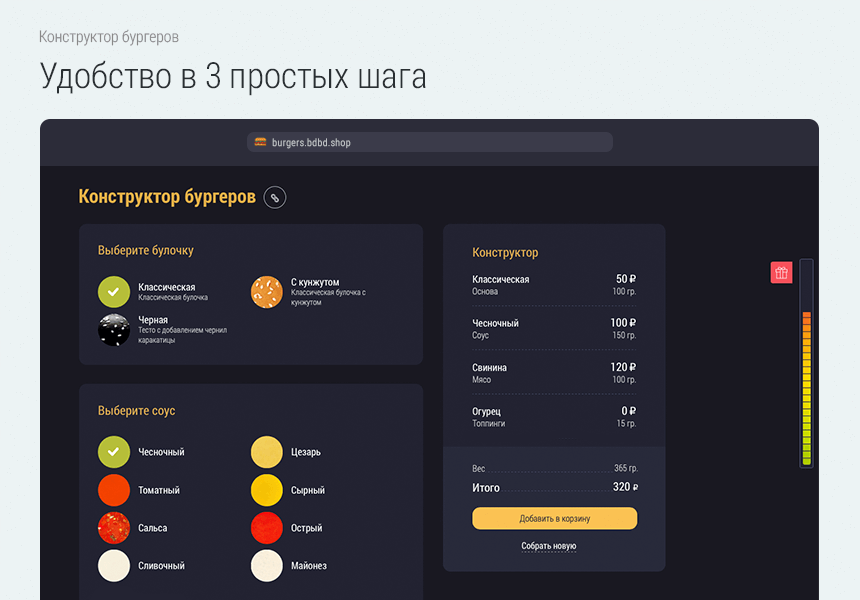Deselect the checked Классическая bun

point(113,291)
